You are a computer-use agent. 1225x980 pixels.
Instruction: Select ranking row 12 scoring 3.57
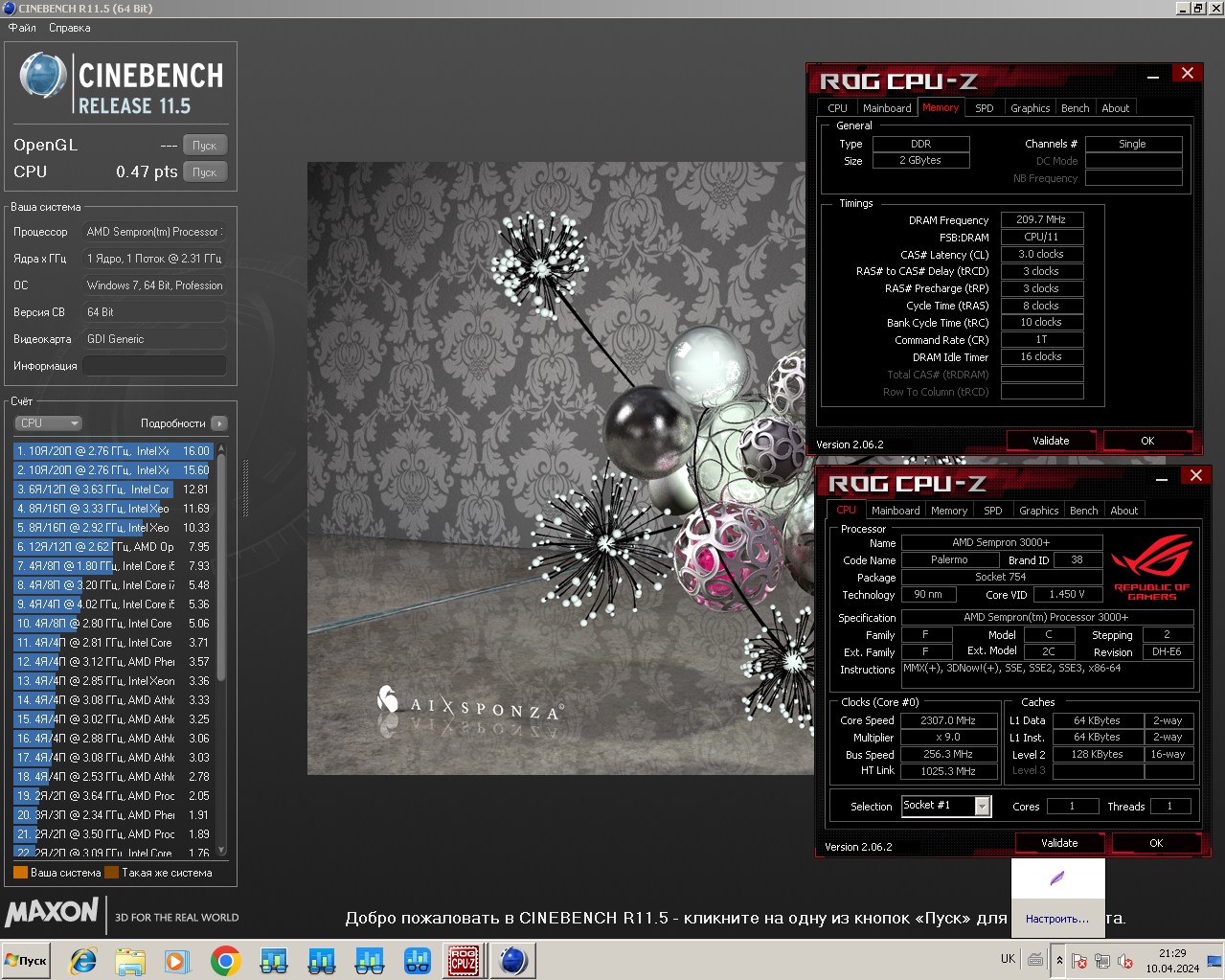(113, 661)
